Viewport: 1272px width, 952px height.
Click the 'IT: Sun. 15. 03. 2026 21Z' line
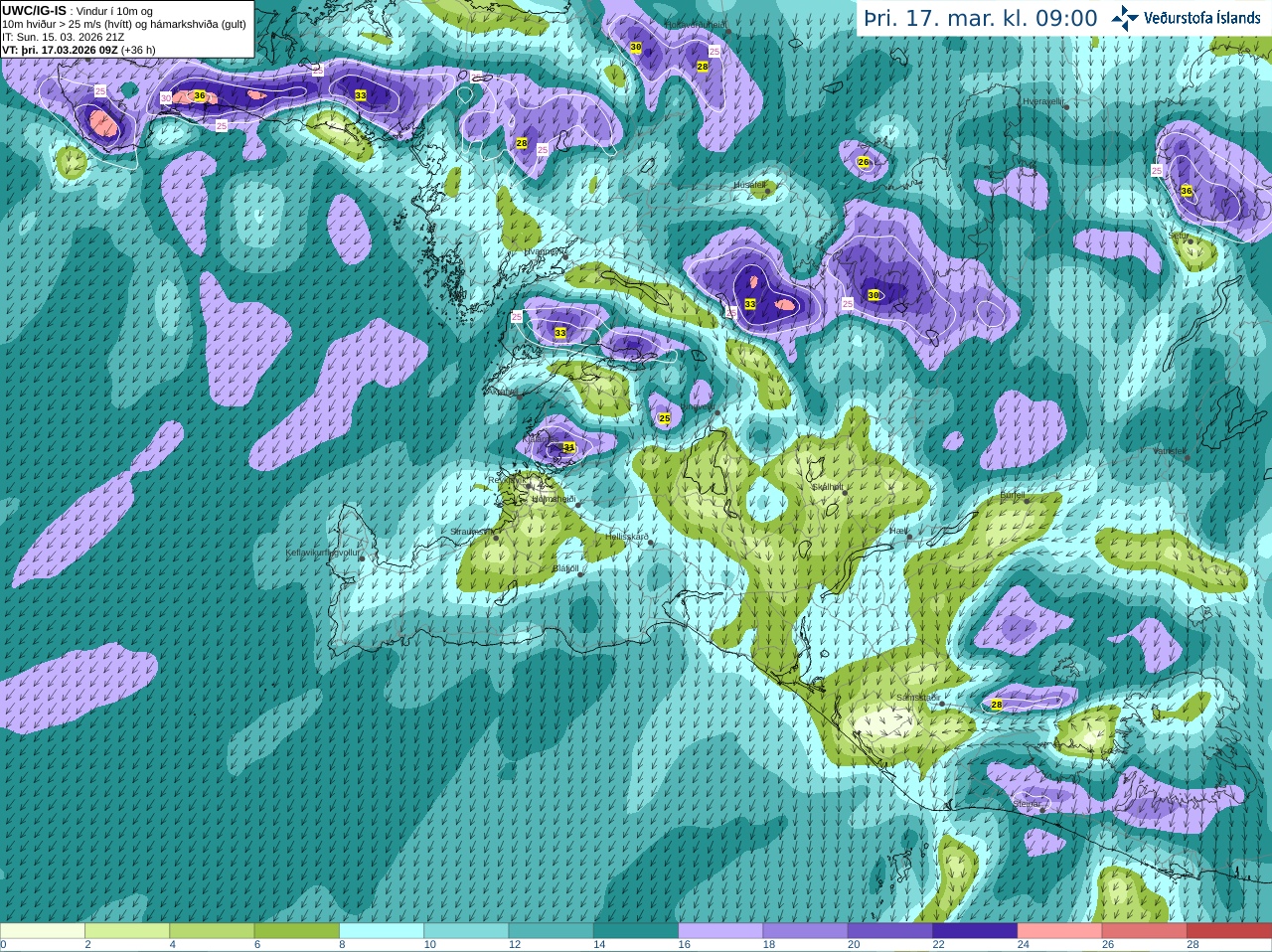[64, 37]
